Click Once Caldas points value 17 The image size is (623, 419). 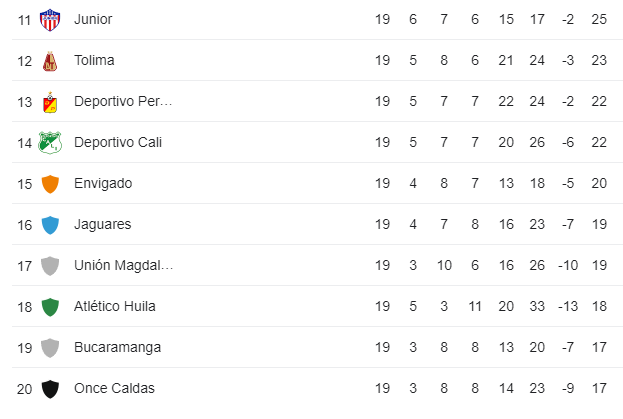[599, 388]
